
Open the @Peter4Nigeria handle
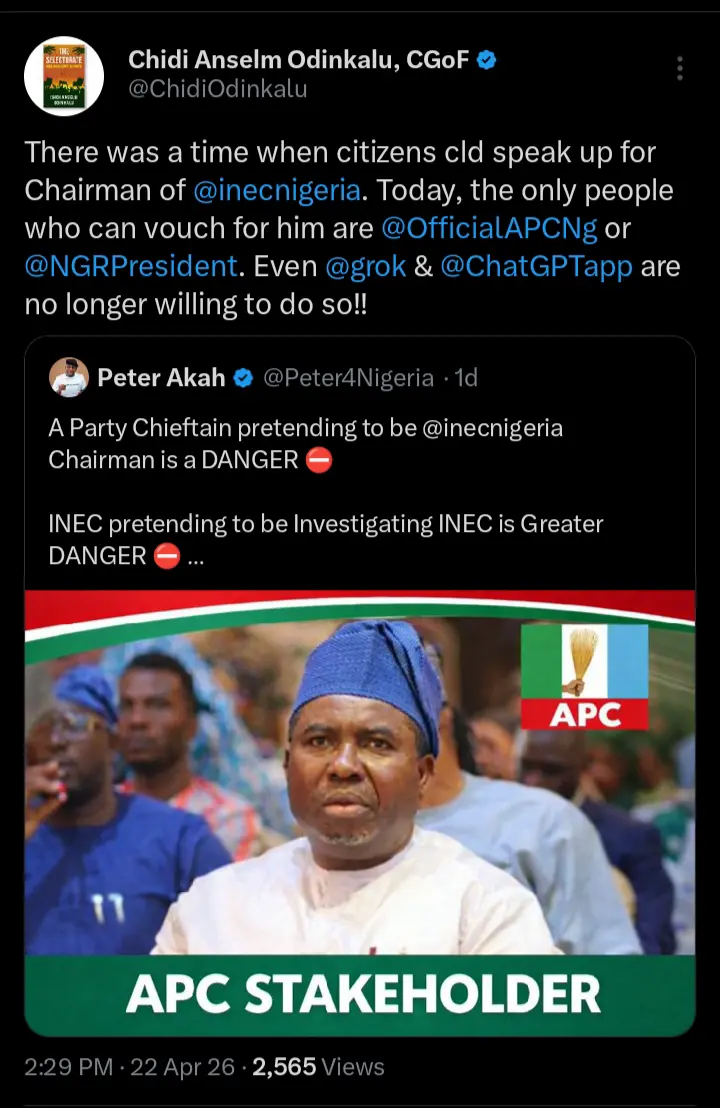click(348, 377)
